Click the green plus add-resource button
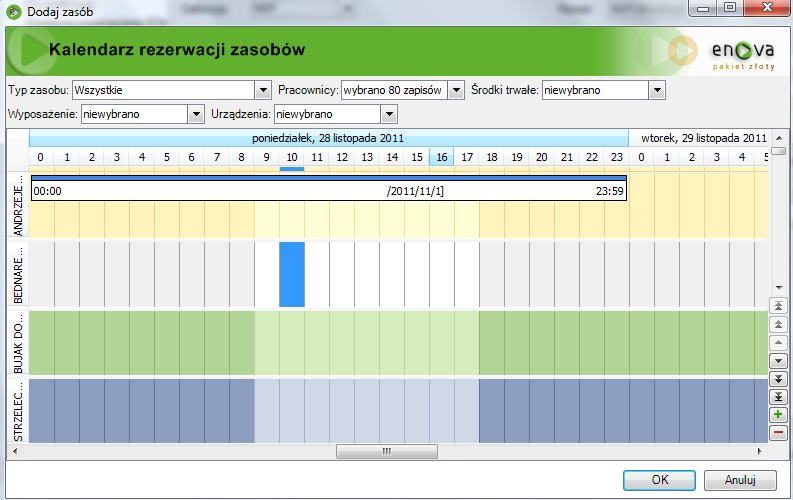Image resolution: width=793 pixels, height=500 pixels. tap(778, 415)
